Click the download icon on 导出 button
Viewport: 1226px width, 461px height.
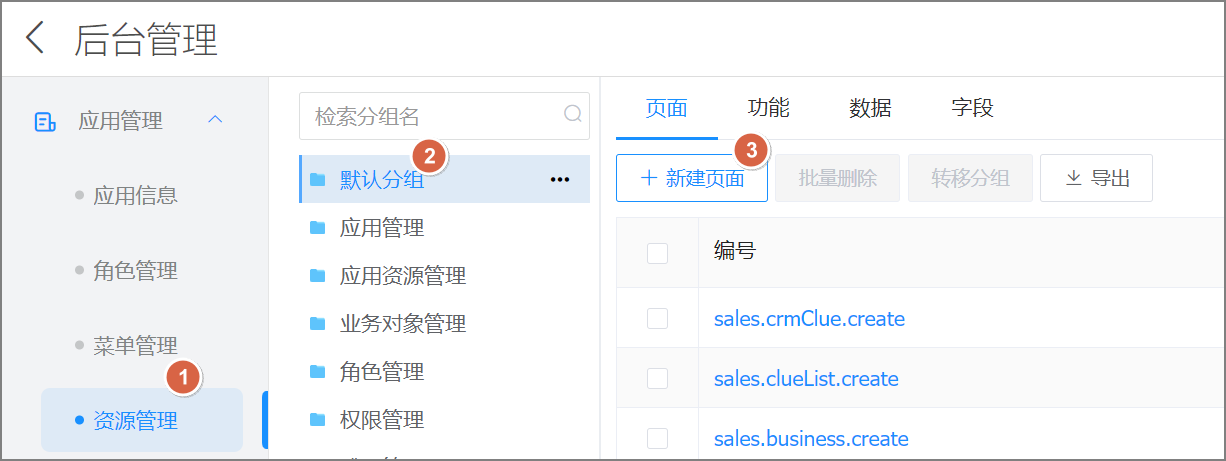(x=1074, y=178)
